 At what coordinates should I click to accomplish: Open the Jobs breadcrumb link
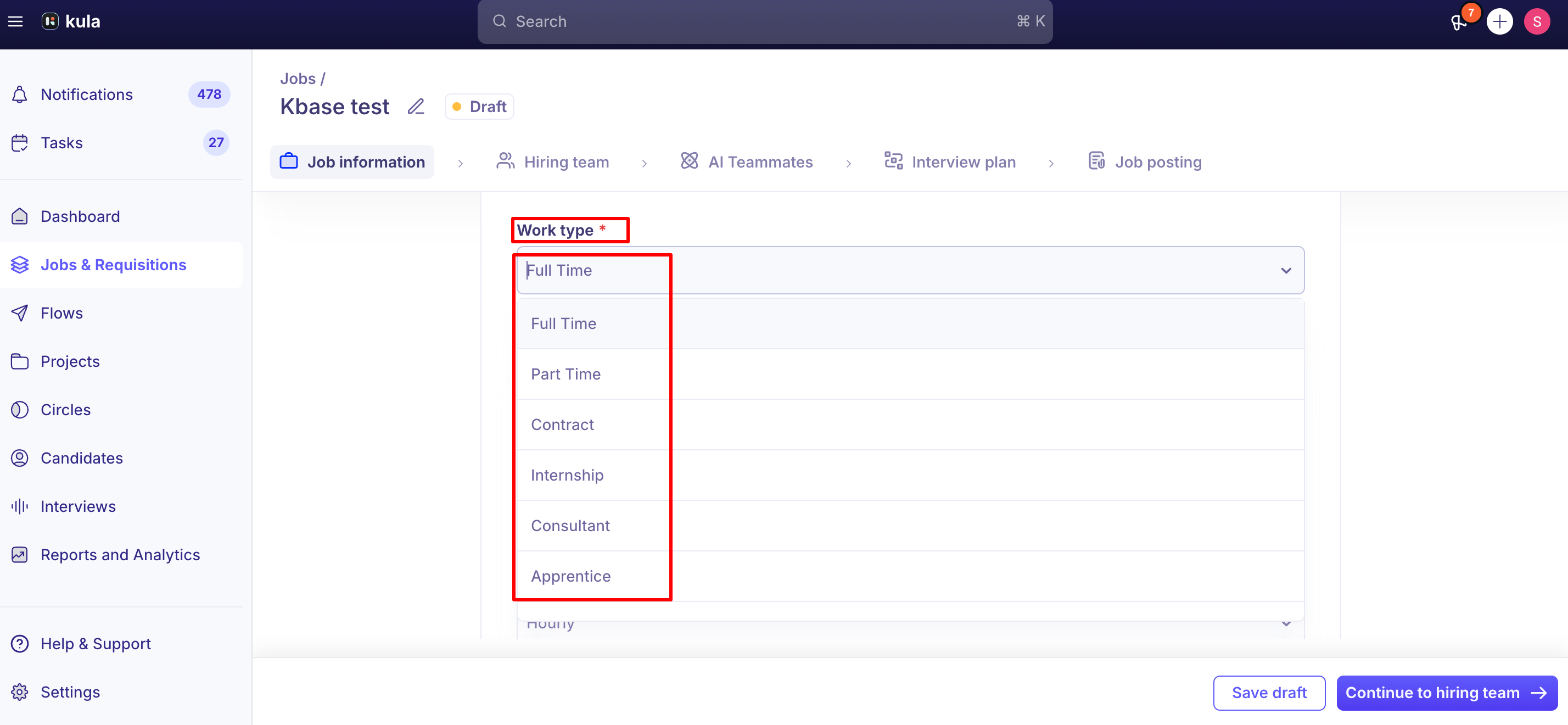tap(298, 79)
